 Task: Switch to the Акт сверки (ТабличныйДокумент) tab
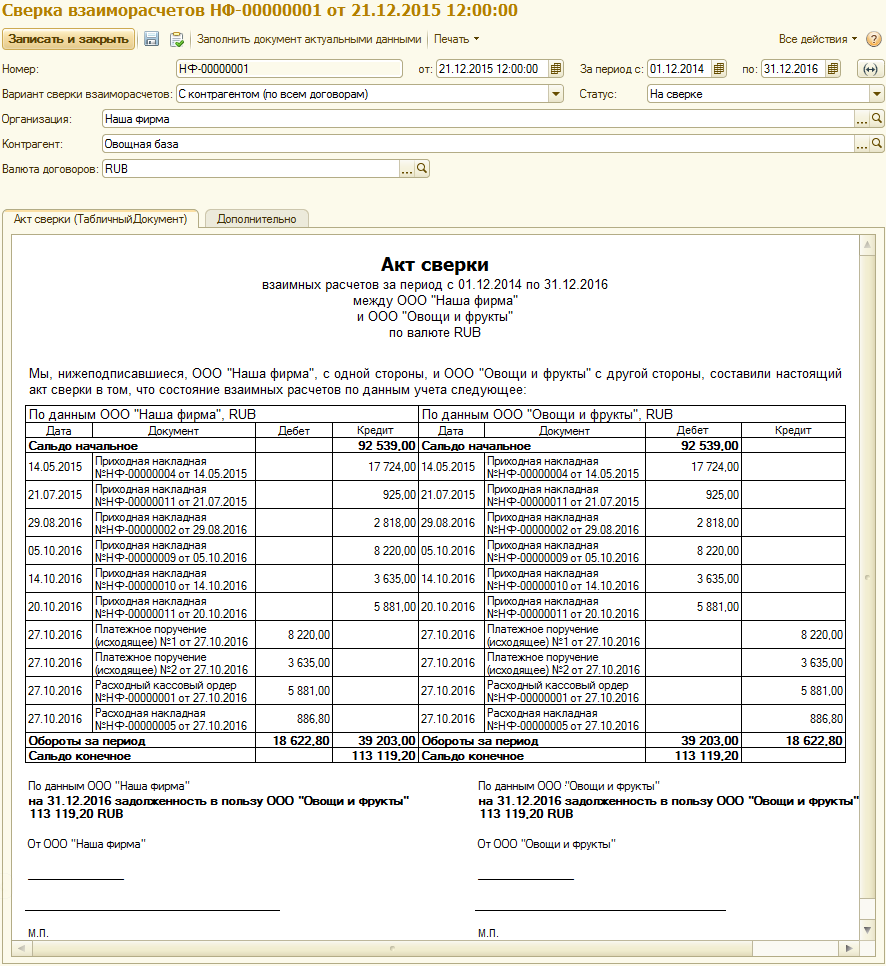(100, 219)
